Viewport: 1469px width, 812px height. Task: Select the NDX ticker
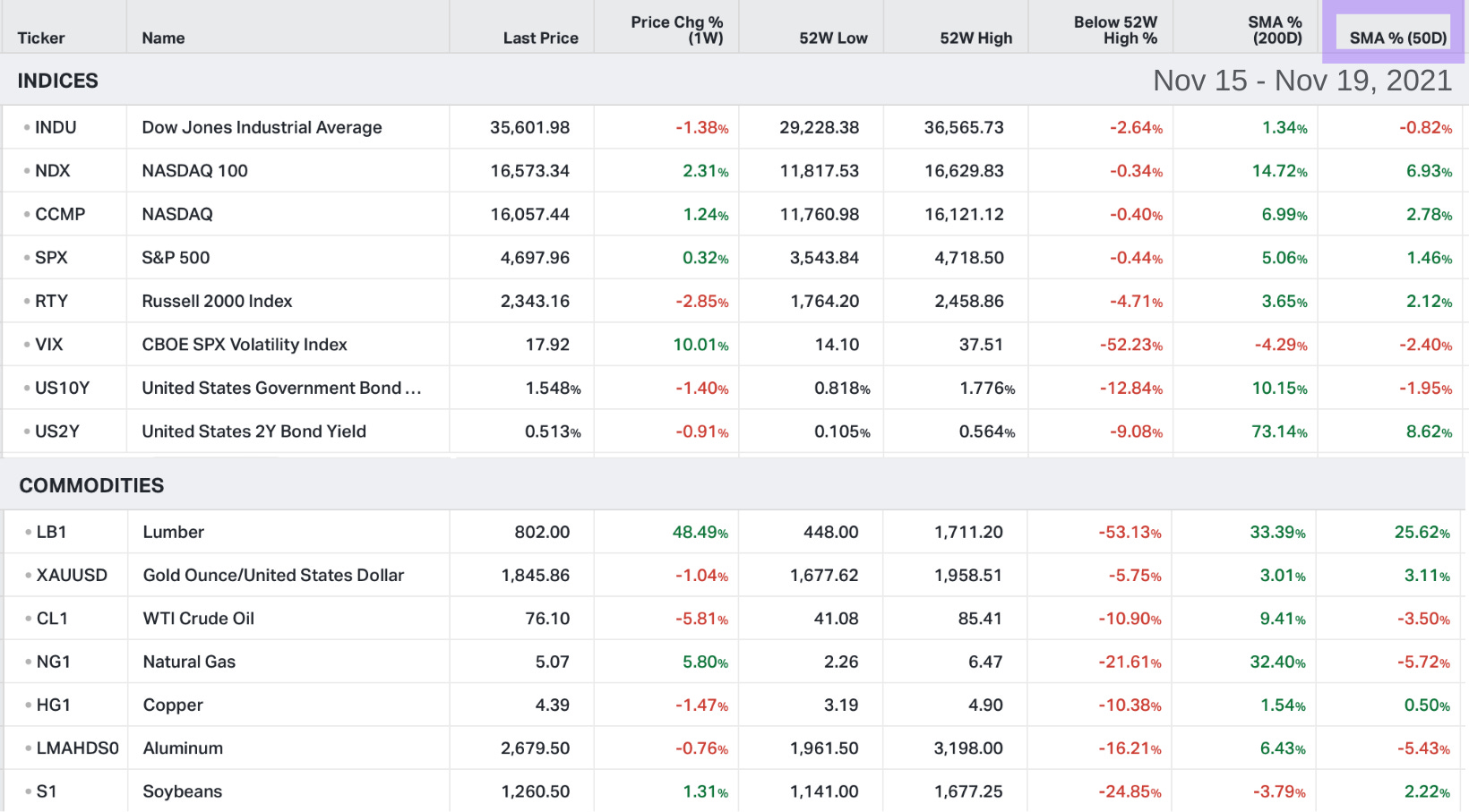52,170
